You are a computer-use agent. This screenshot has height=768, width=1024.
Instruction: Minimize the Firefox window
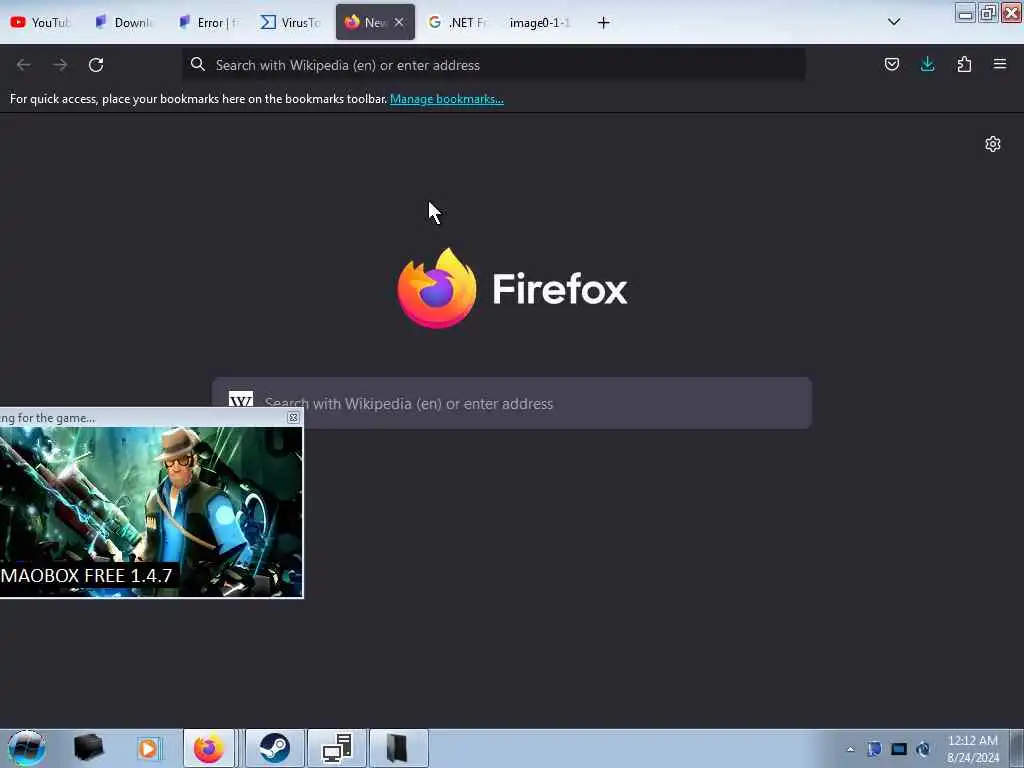tap(965, 13)
